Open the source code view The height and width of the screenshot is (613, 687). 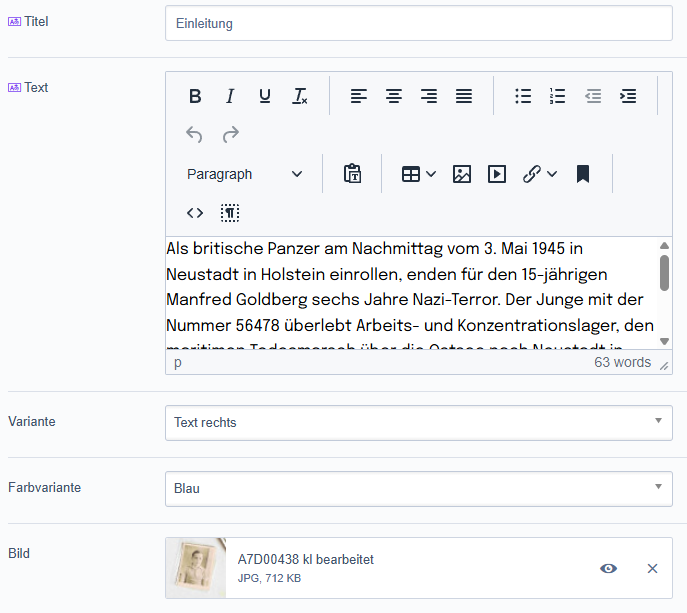click(x=195, y=213)
